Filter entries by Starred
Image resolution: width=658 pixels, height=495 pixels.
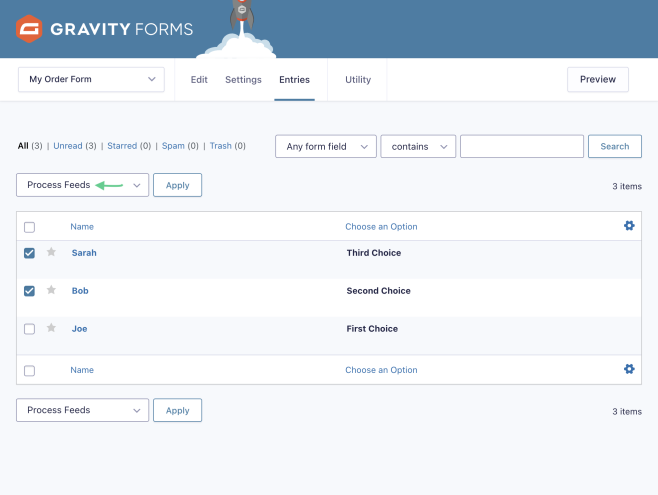pos(122,146)
